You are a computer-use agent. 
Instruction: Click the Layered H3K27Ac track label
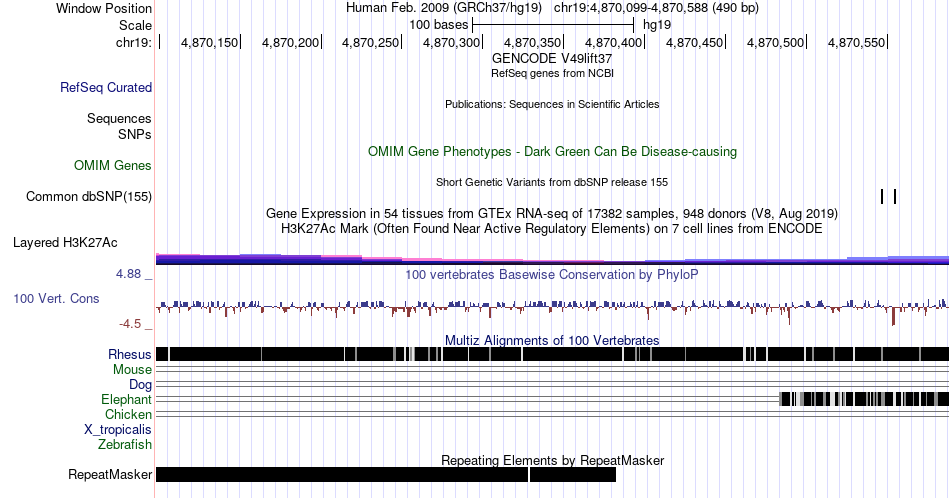click(x=65, y=242)
